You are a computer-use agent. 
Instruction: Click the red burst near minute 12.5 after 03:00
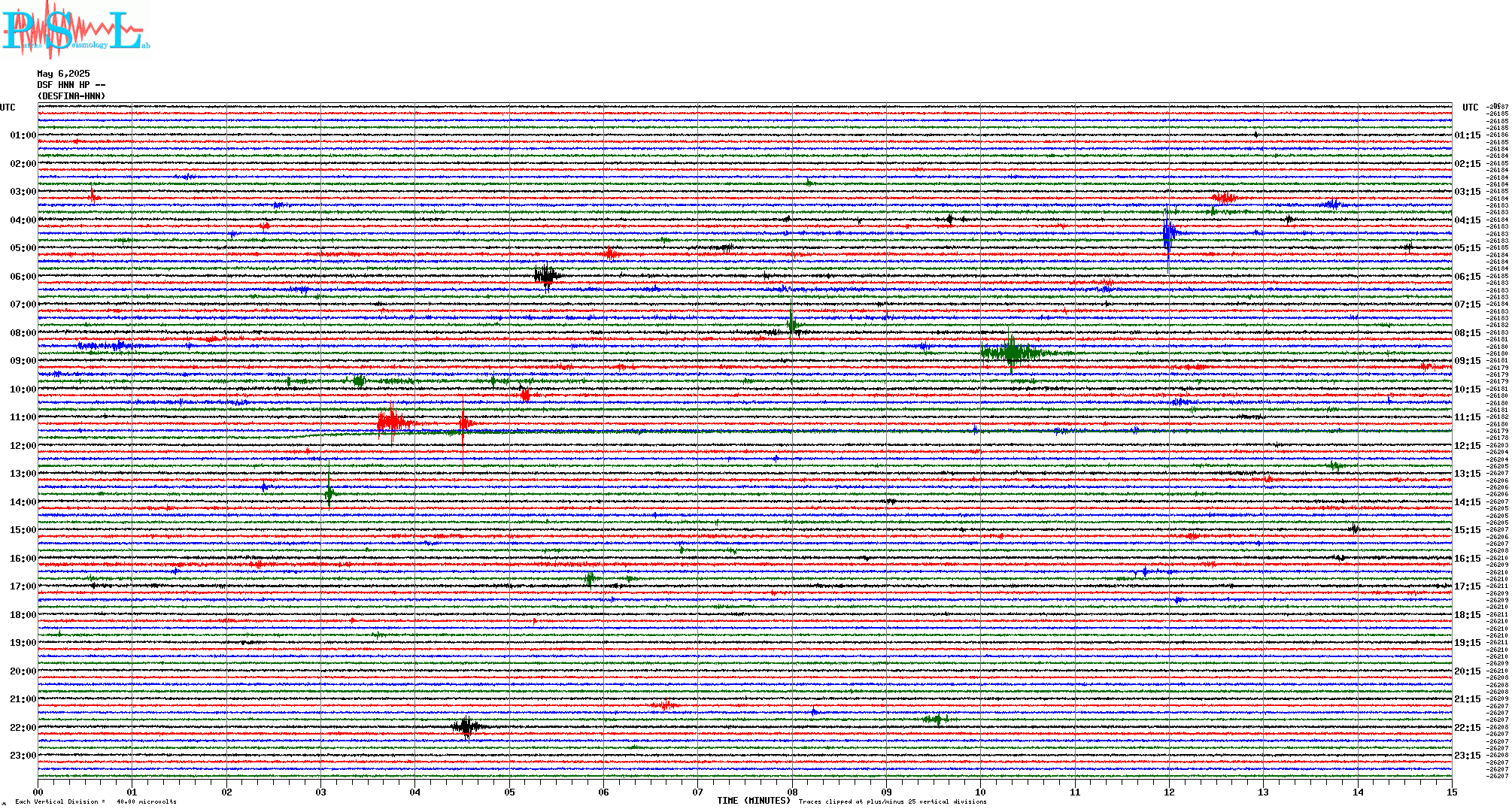(x=1225, y=198)
